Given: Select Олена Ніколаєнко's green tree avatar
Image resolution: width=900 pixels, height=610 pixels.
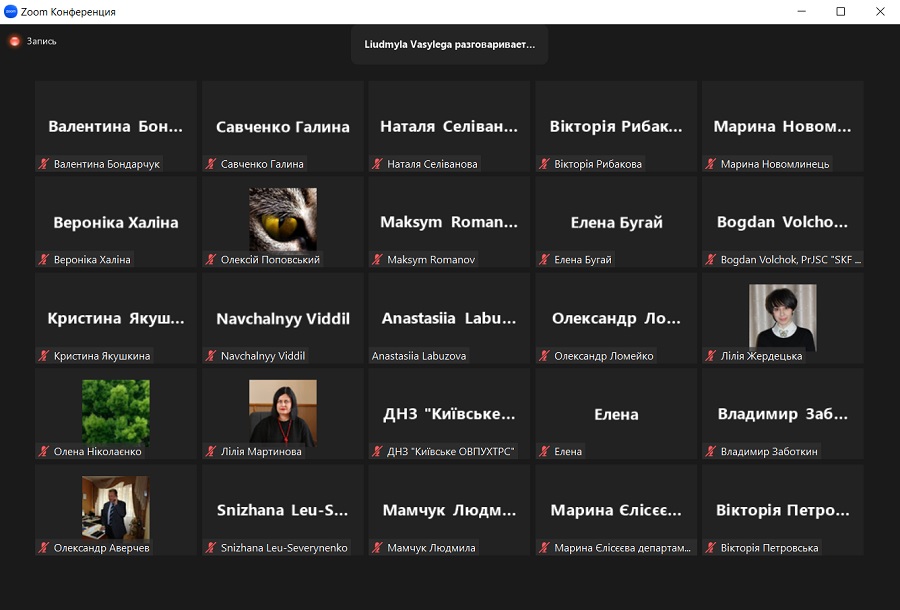Looking at the screenshot, I should pyautogui.click(x=116, y=413).
